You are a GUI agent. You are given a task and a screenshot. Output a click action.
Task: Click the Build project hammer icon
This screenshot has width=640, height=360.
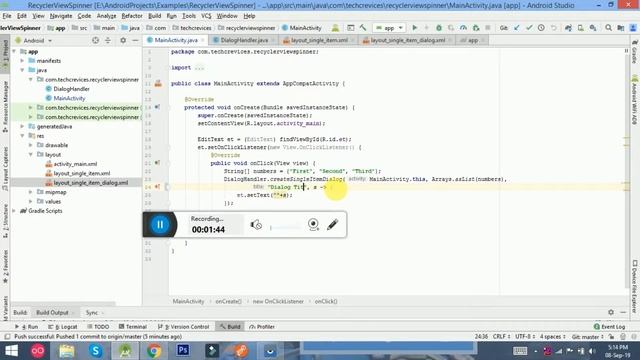pos(363,28)
